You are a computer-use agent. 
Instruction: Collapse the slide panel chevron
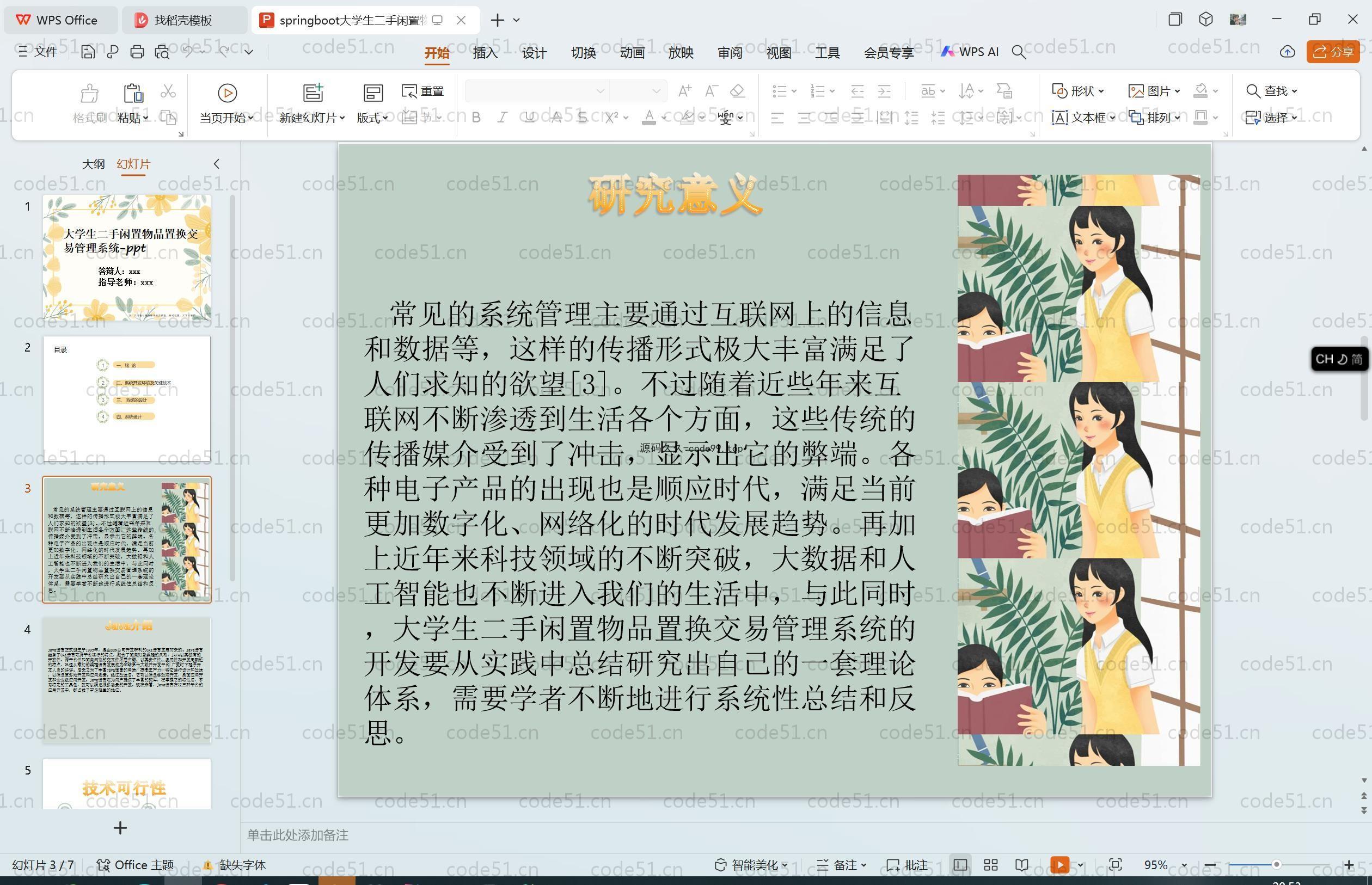click(217, 164)
